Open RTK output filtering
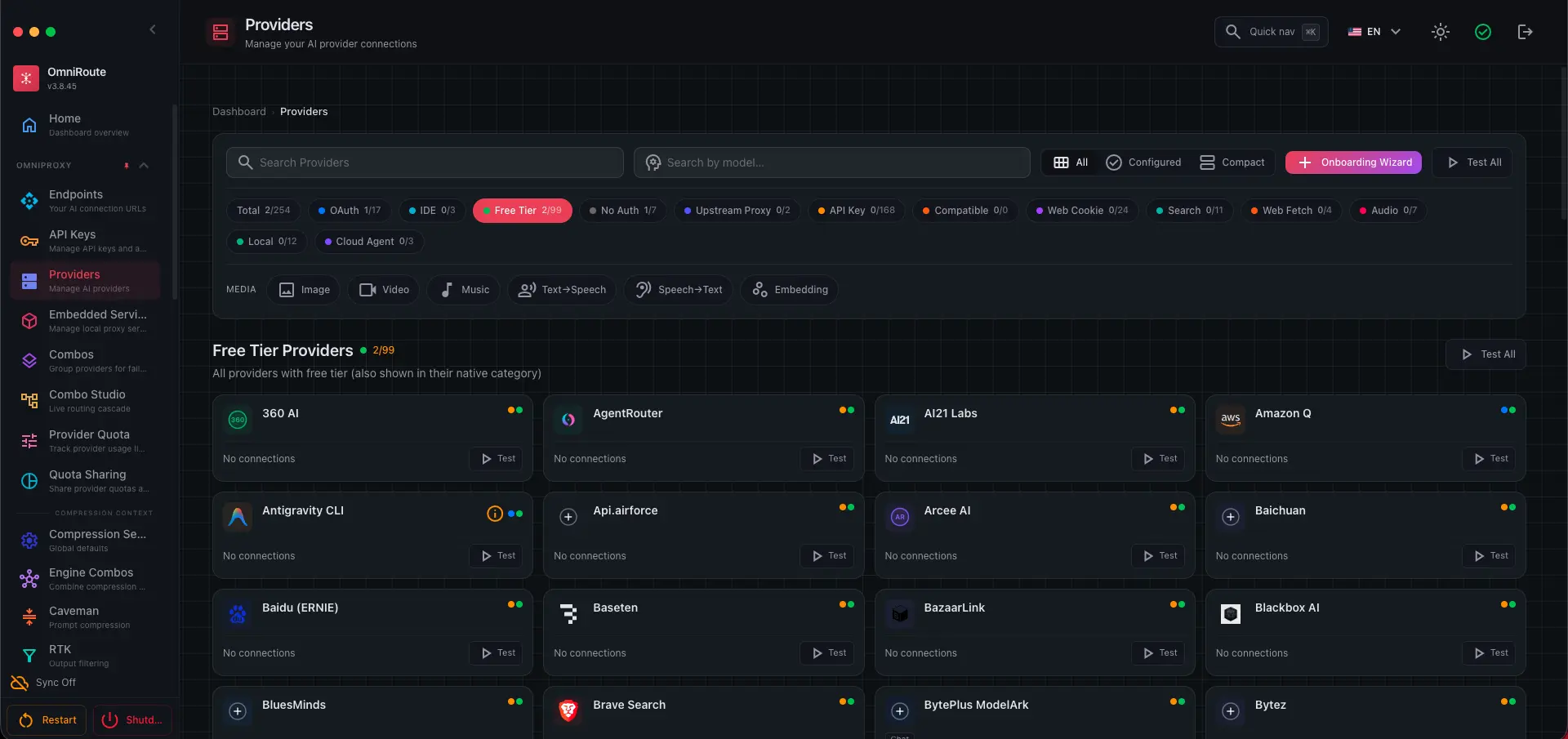The image size is (1568, 739). pyautogui.click(x=87, y=656)
